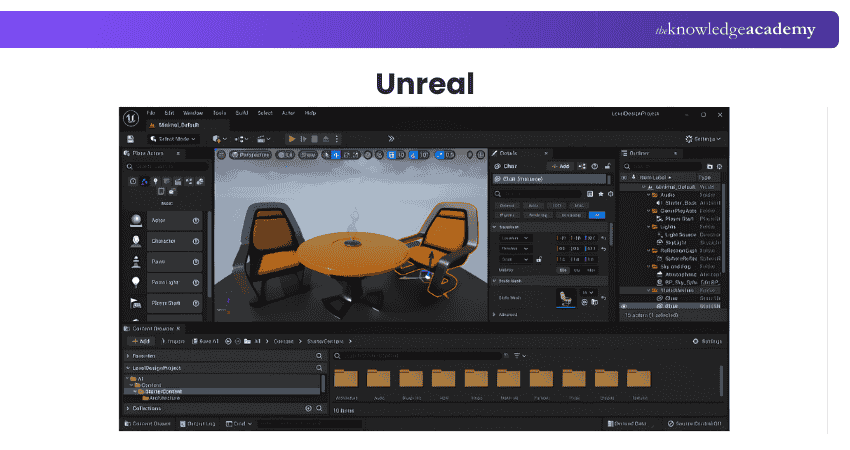Activate the Translate gizmo tool in the viewport
Screen dimensions: 850x450
pos(336,155)
